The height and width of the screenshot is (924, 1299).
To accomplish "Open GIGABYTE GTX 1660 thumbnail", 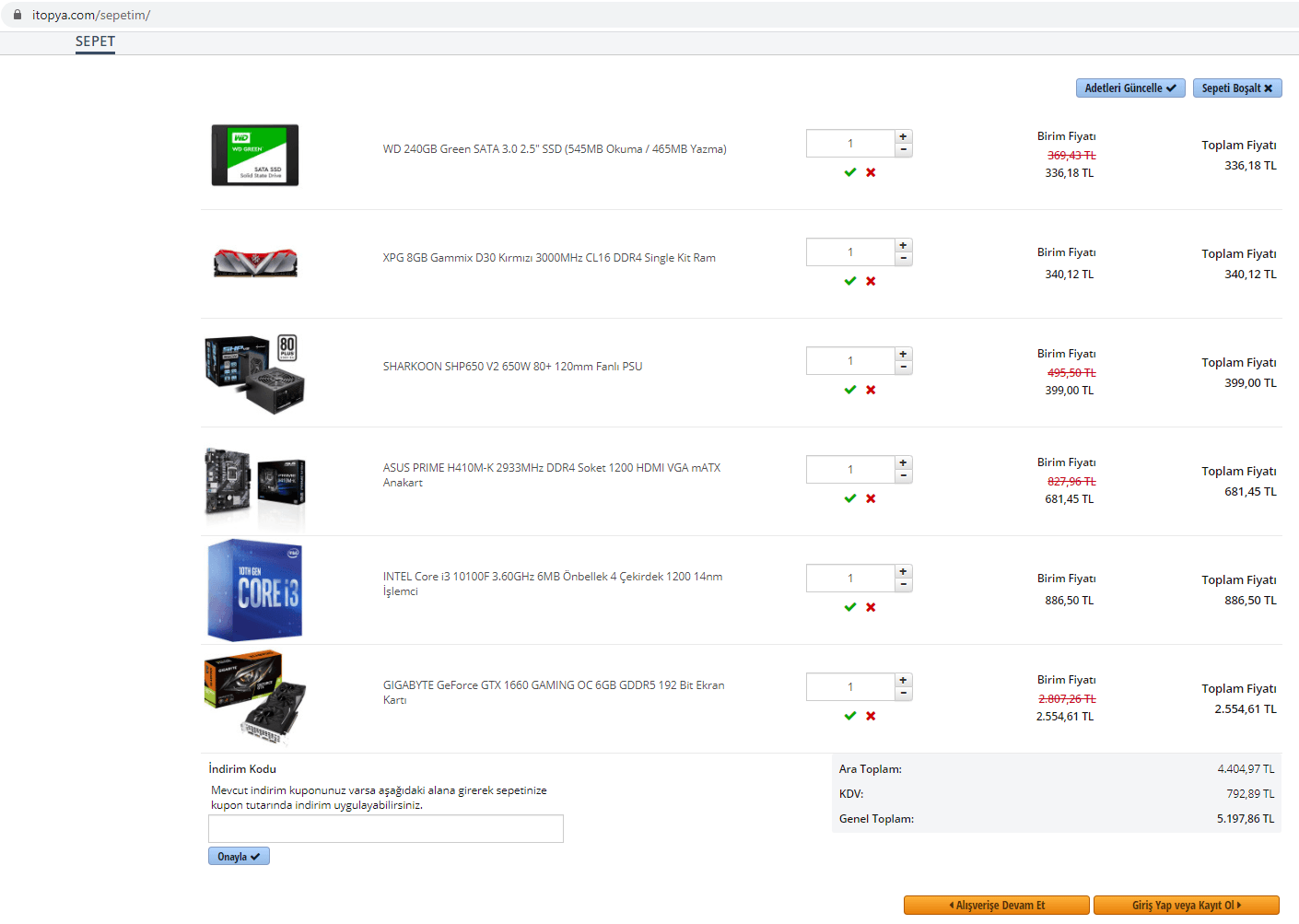I will pos(254,697).
